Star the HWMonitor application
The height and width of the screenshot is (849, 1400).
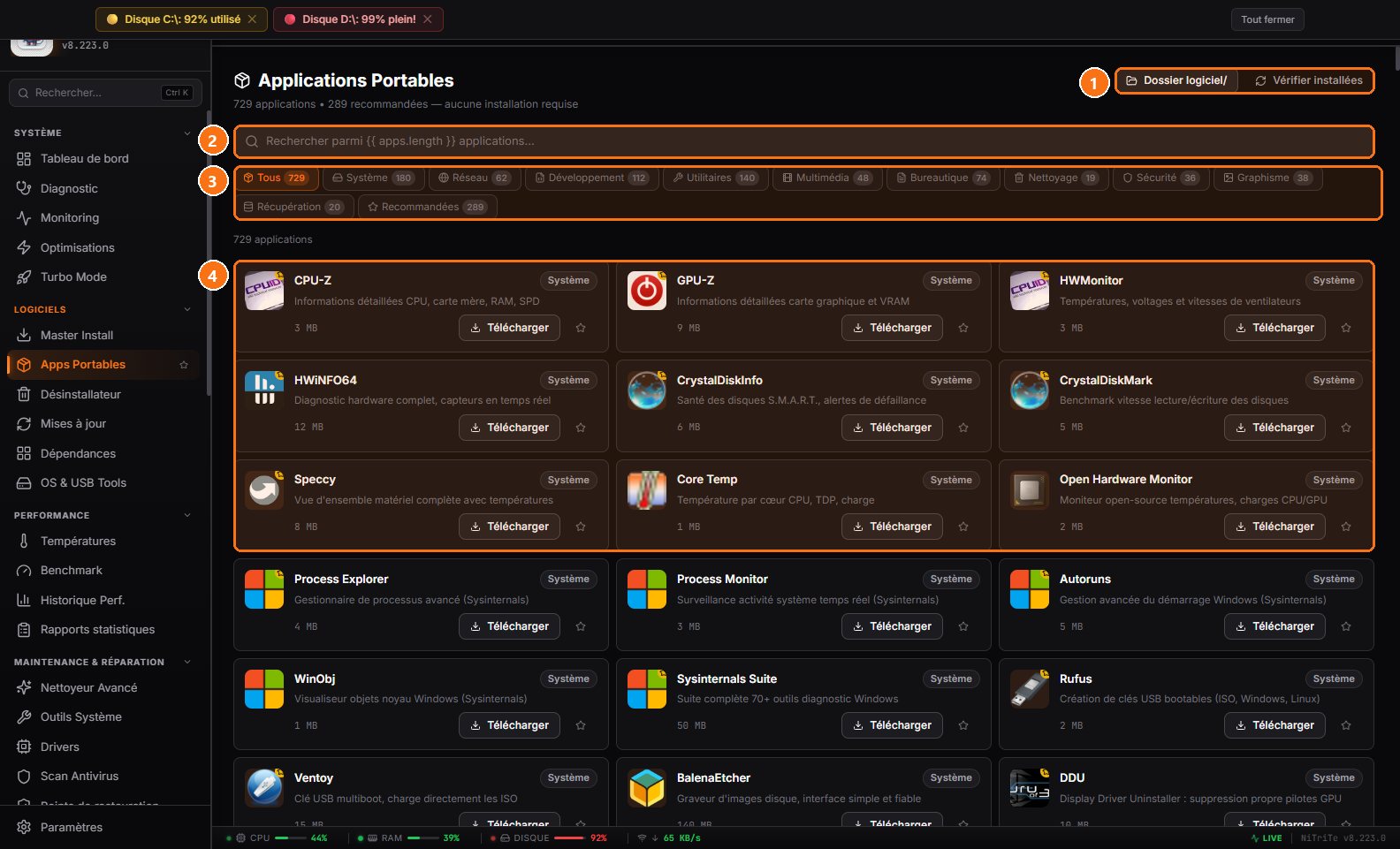pos(1346,328)
